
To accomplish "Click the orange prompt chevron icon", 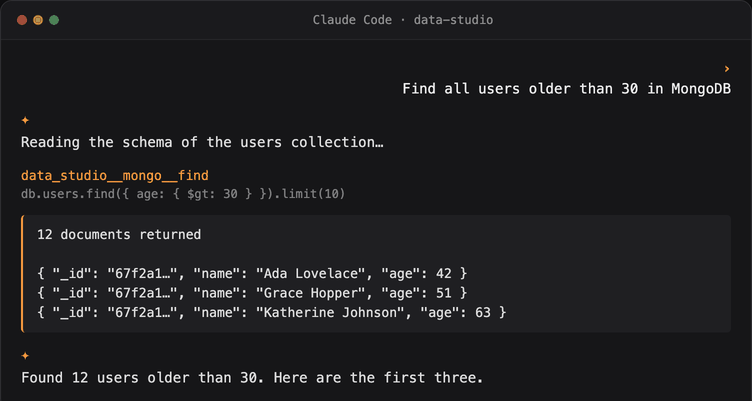I will pos(727,69).
